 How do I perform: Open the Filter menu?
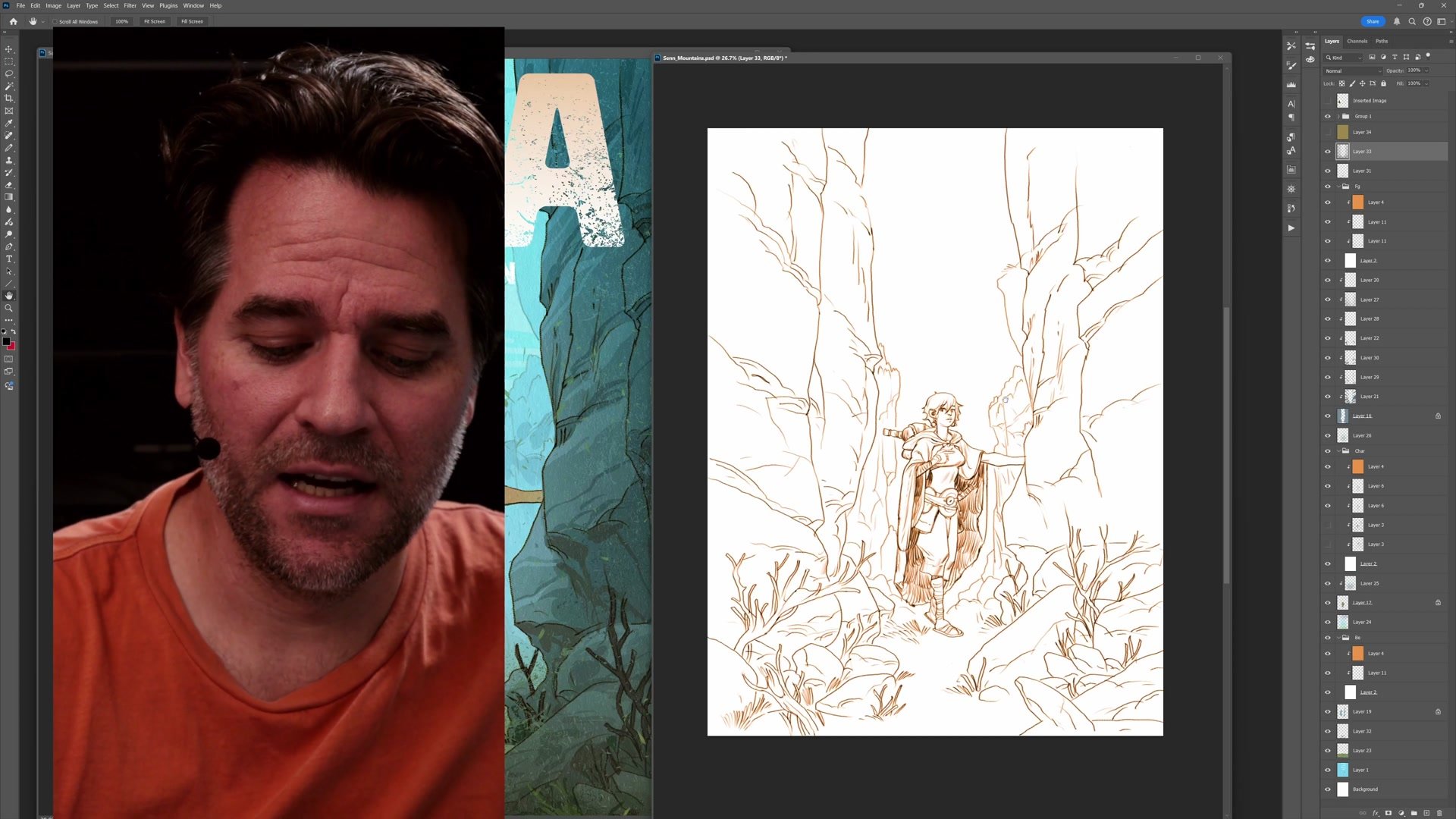pos(130,5)
